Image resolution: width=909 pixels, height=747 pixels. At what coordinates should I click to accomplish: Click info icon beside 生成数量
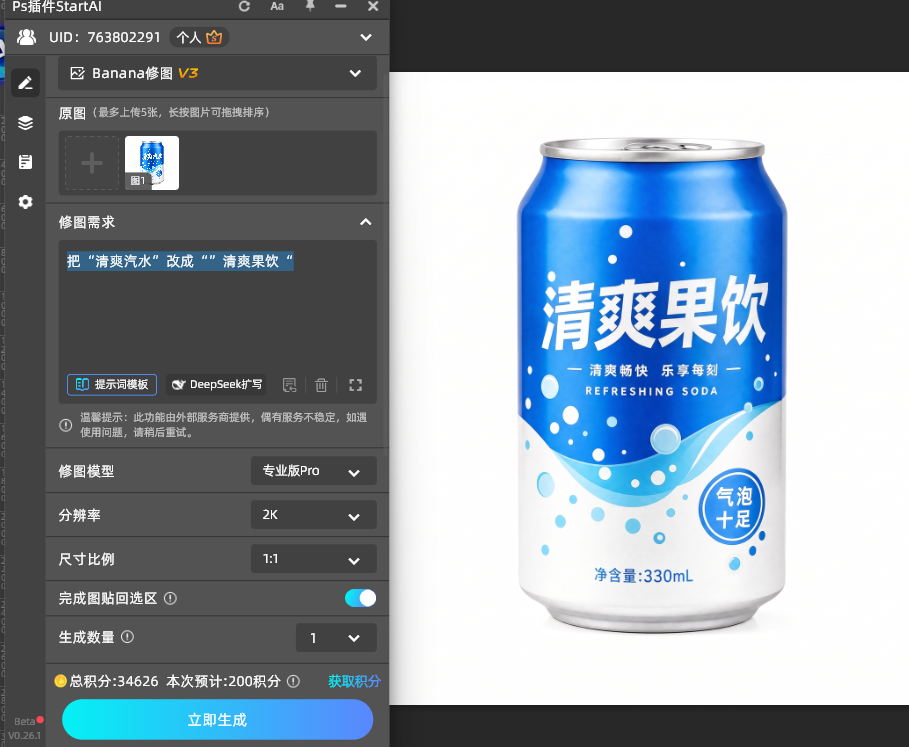[x=128, y=637]
